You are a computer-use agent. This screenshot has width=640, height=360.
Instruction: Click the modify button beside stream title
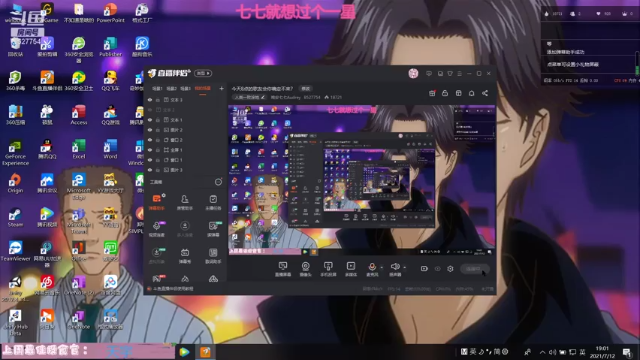point(306,89)
